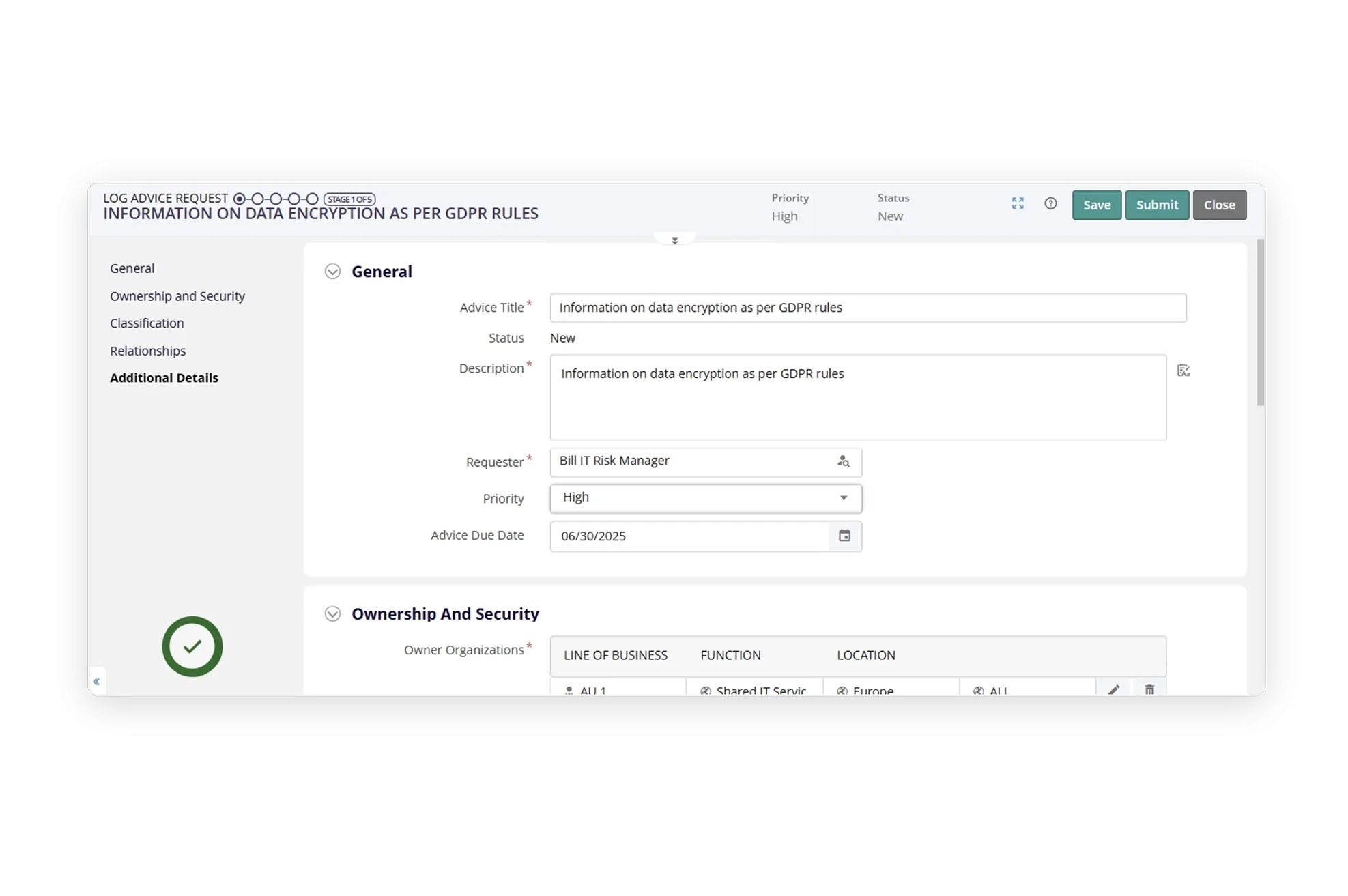Click the requester user search icon
The image size is (1348, 896).
tap(844, 461)
